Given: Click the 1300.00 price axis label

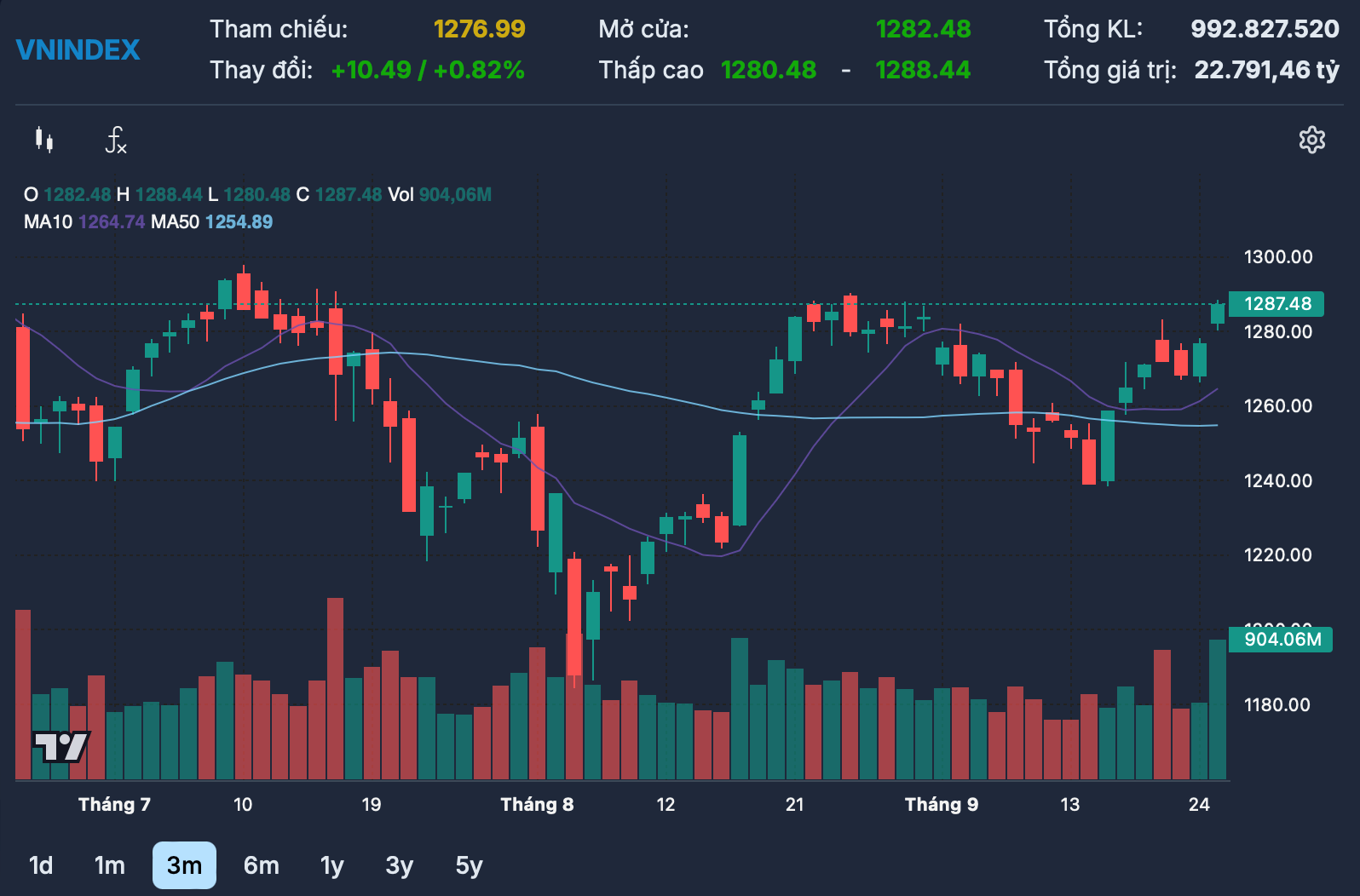Looking at the screenshot, I should coord(1278,256).
